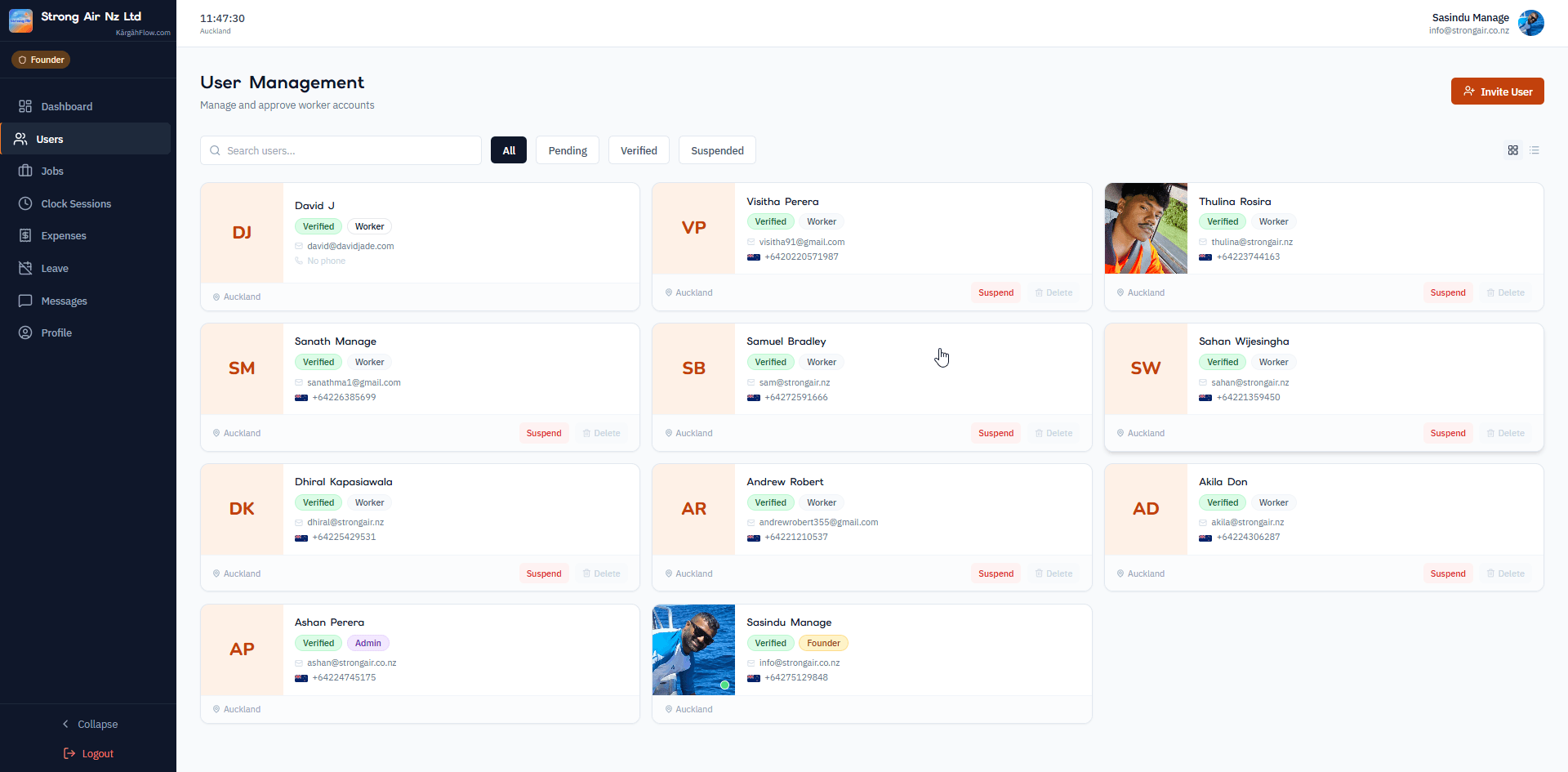Image resolution: width=1568 pixels, height=772 pixels.
Task: Click the search magnifier icon
Action: tap(215, 150)
